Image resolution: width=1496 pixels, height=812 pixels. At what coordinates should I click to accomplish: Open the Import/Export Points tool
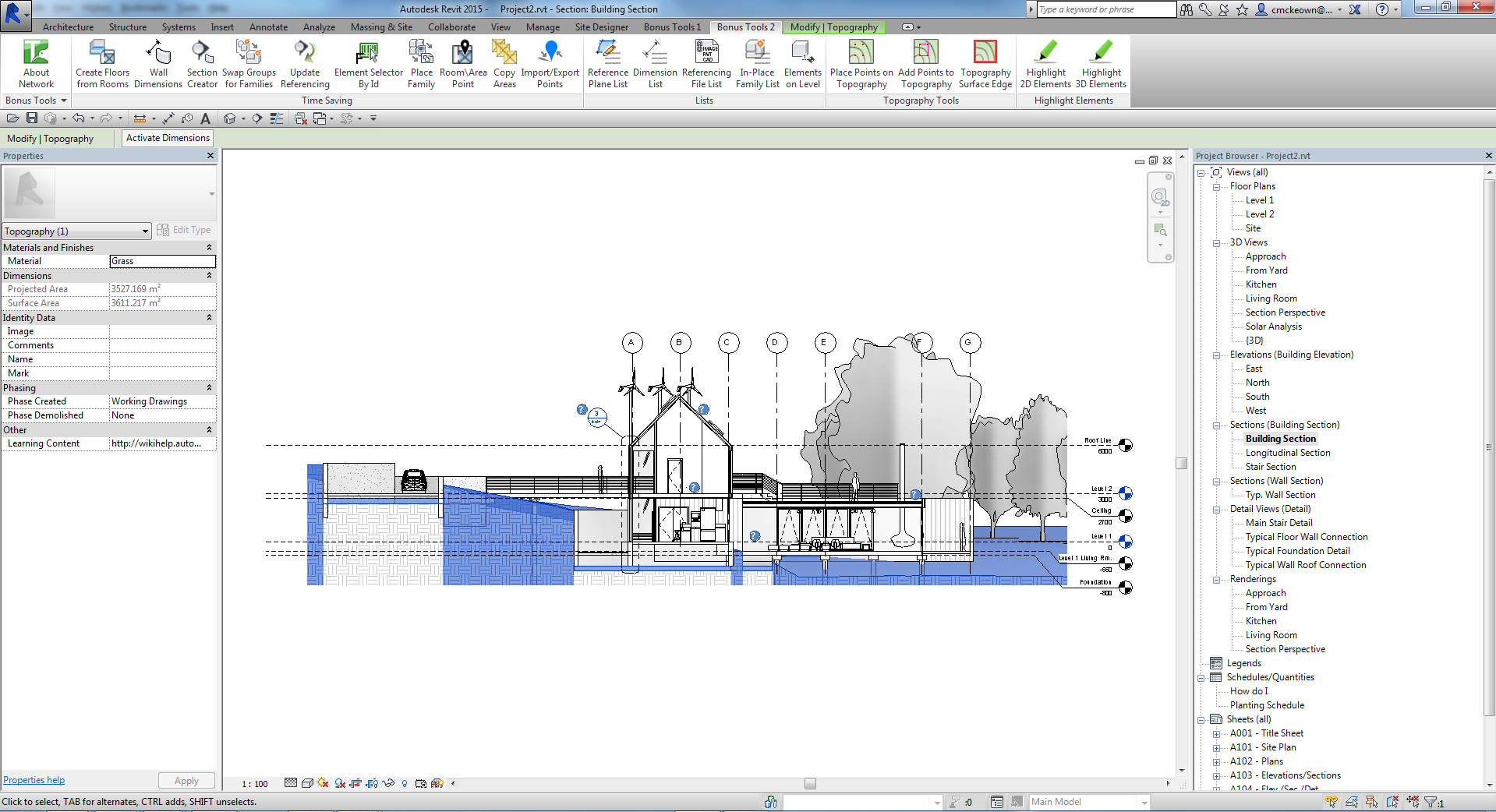pyautogui.click(x=550, y=62)
